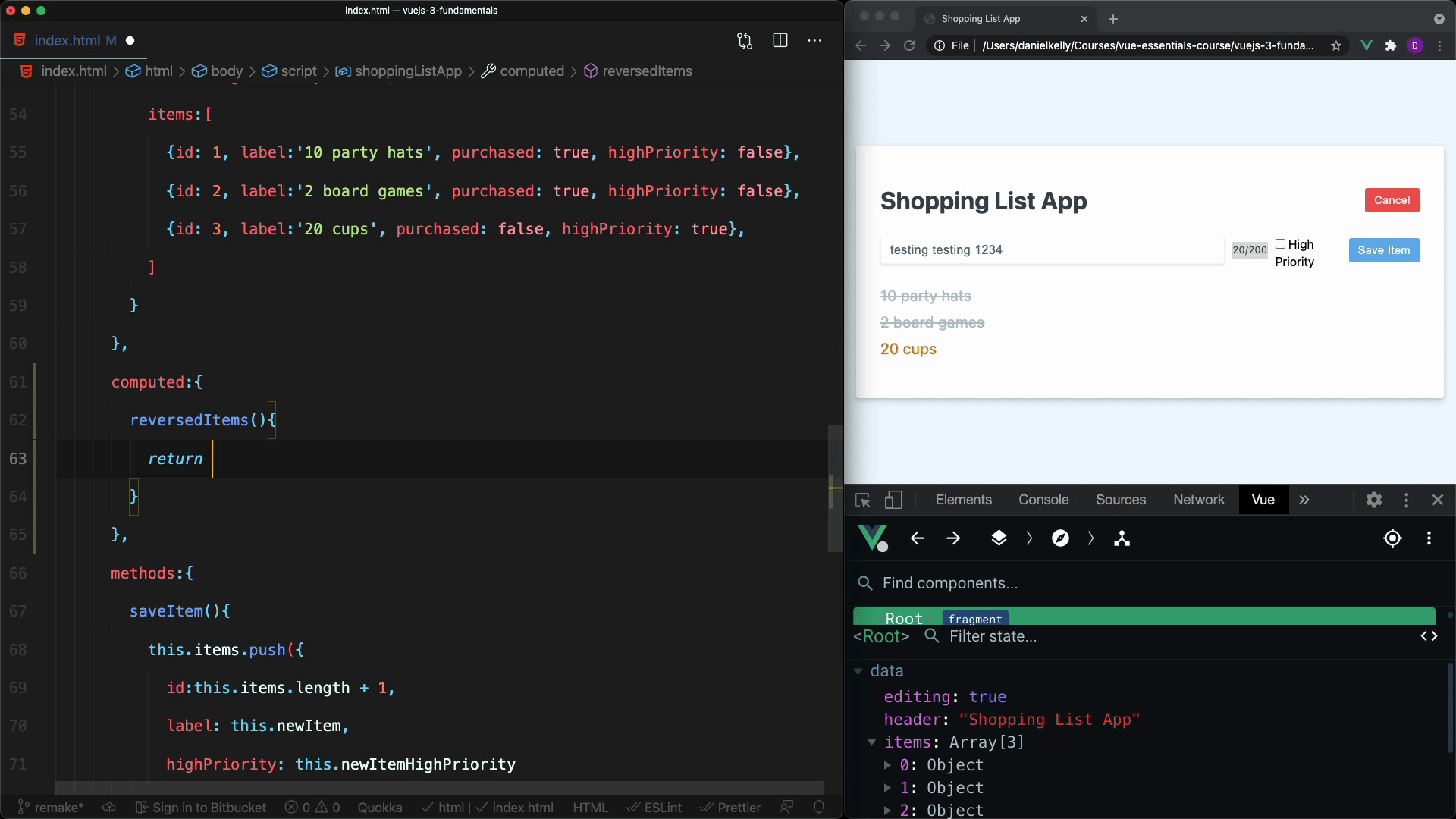The image size is (1456, 819).
Task: Open errors and warnings status item
Action: 312,808
